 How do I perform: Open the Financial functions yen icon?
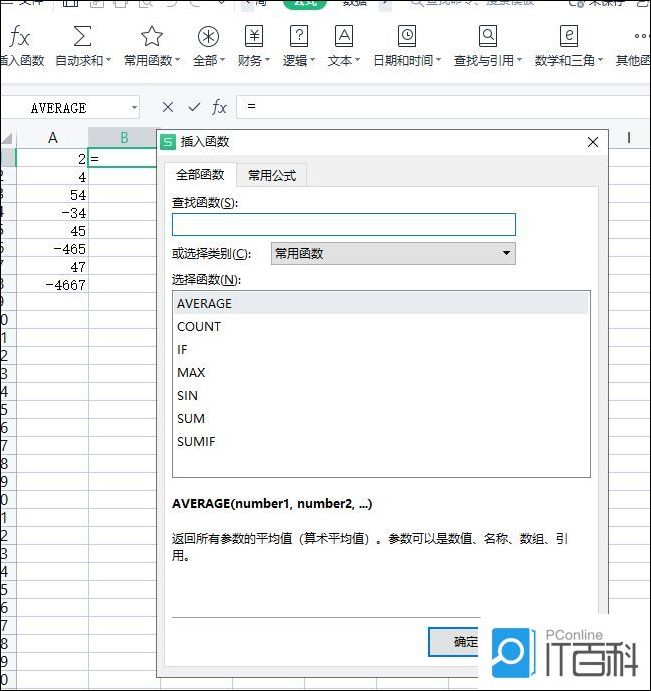pyautogui.click(x=254, y=36)
